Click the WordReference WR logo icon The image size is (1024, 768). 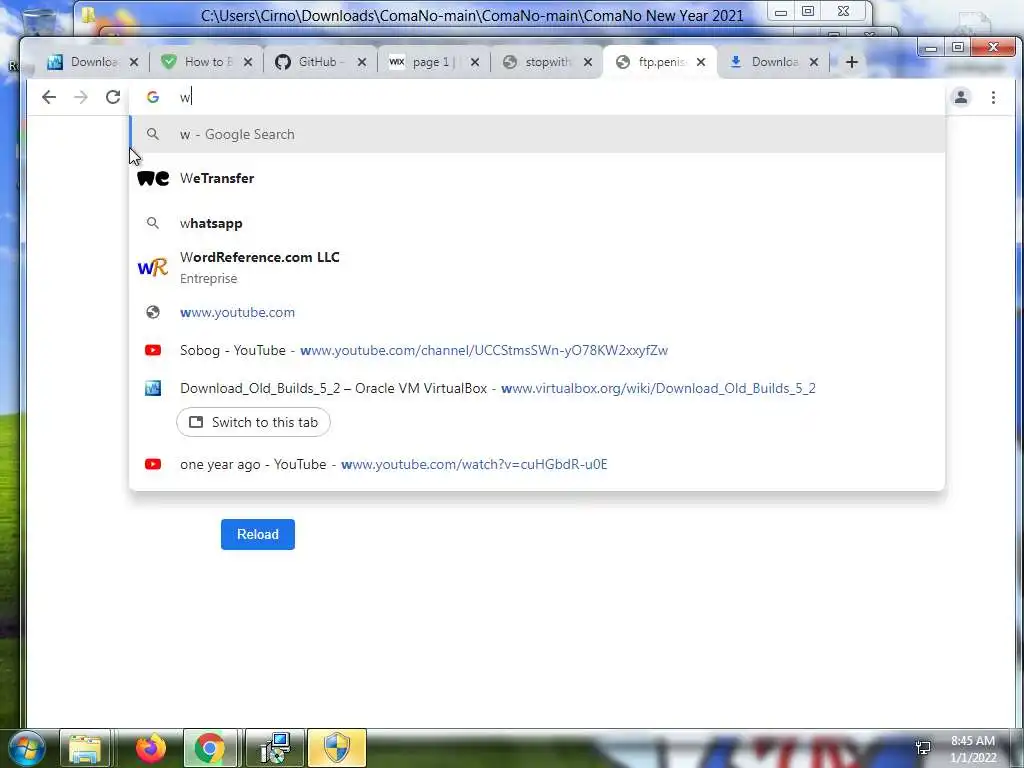click(153, 267)
